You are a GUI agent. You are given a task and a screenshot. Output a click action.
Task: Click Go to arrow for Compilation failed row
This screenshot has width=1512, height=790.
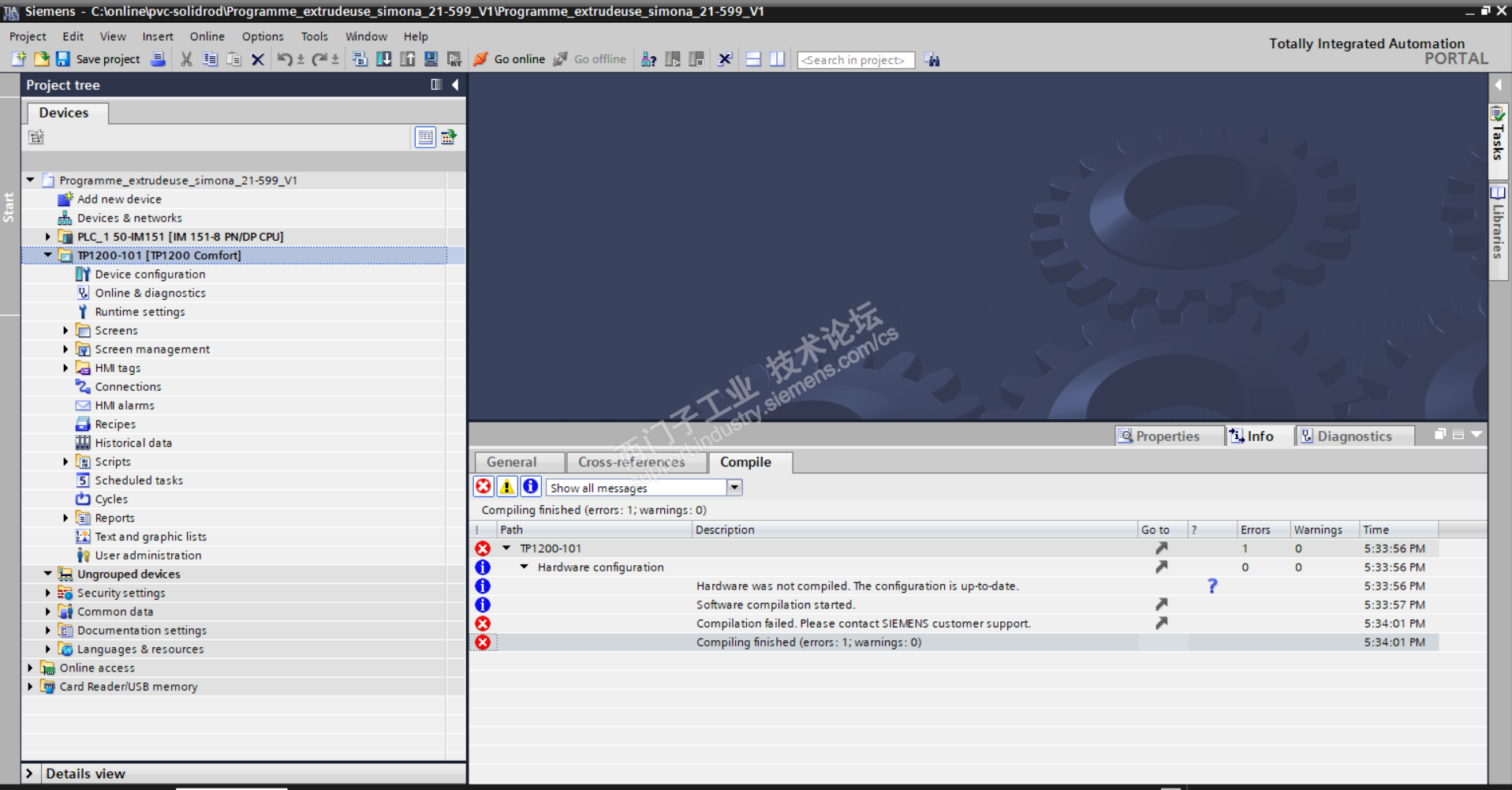(1161, 623)
